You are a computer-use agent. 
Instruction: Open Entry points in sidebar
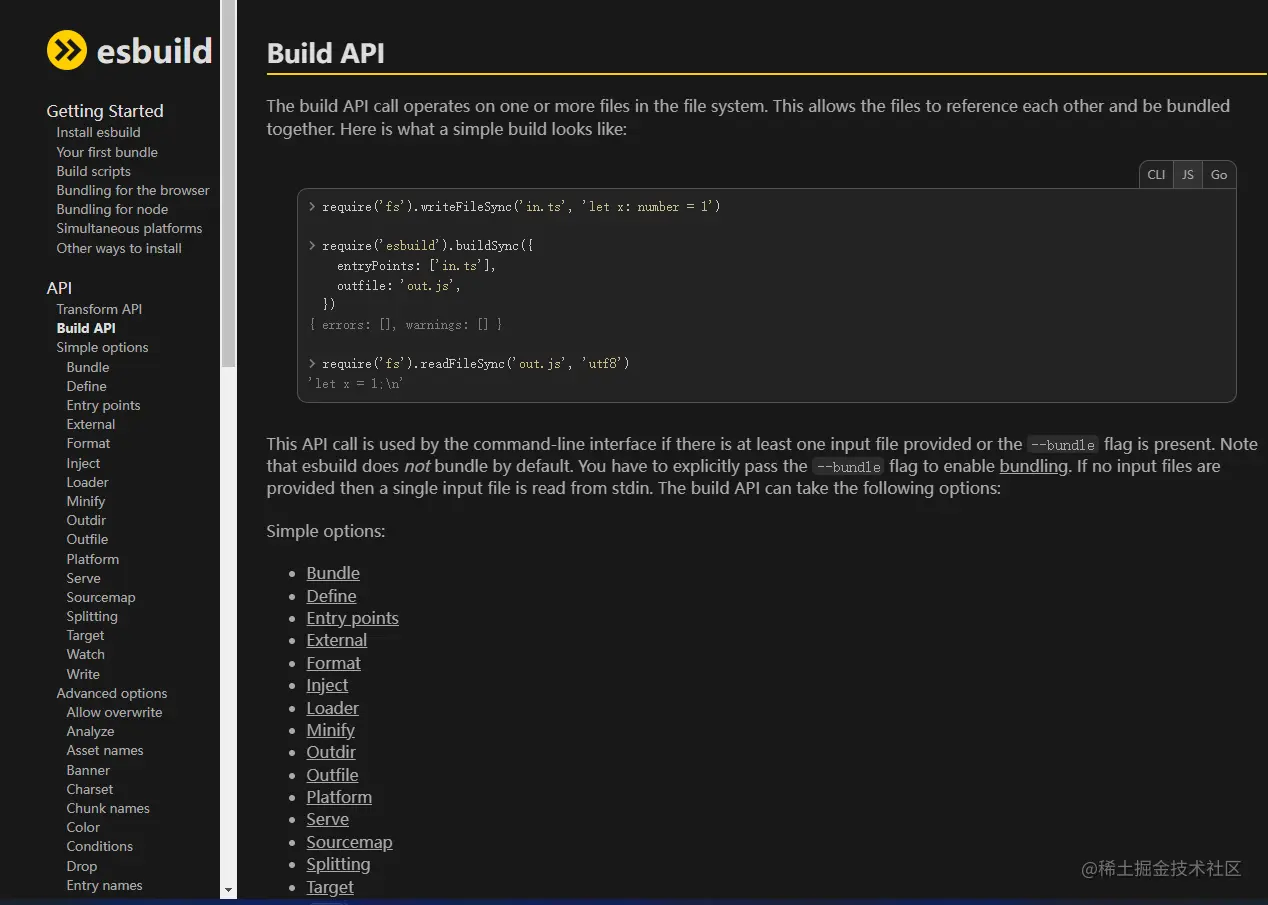(x=103, y=405)
